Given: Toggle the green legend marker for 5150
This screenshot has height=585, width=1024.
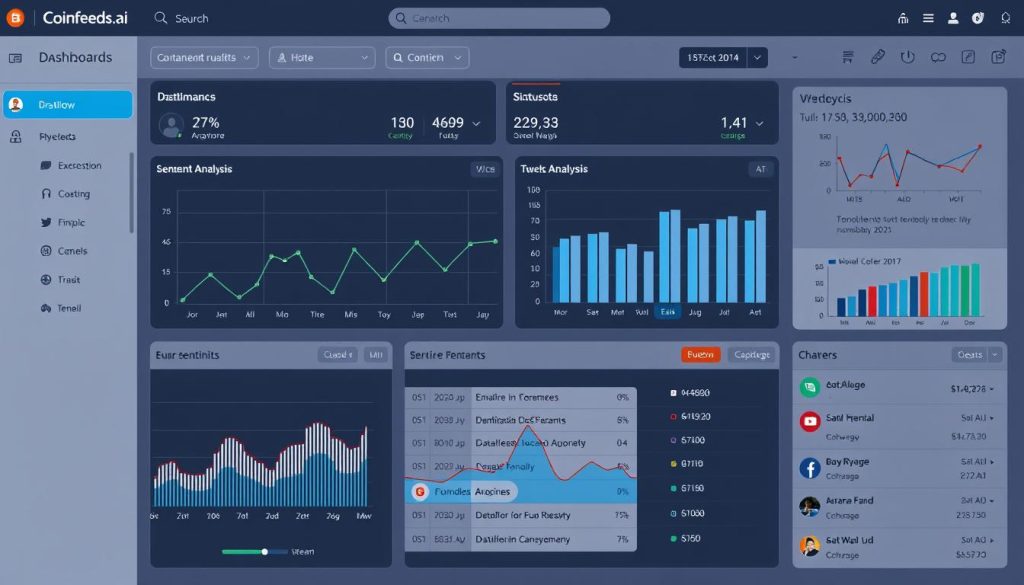Looking at the screenshot, I should coord(673,539).
